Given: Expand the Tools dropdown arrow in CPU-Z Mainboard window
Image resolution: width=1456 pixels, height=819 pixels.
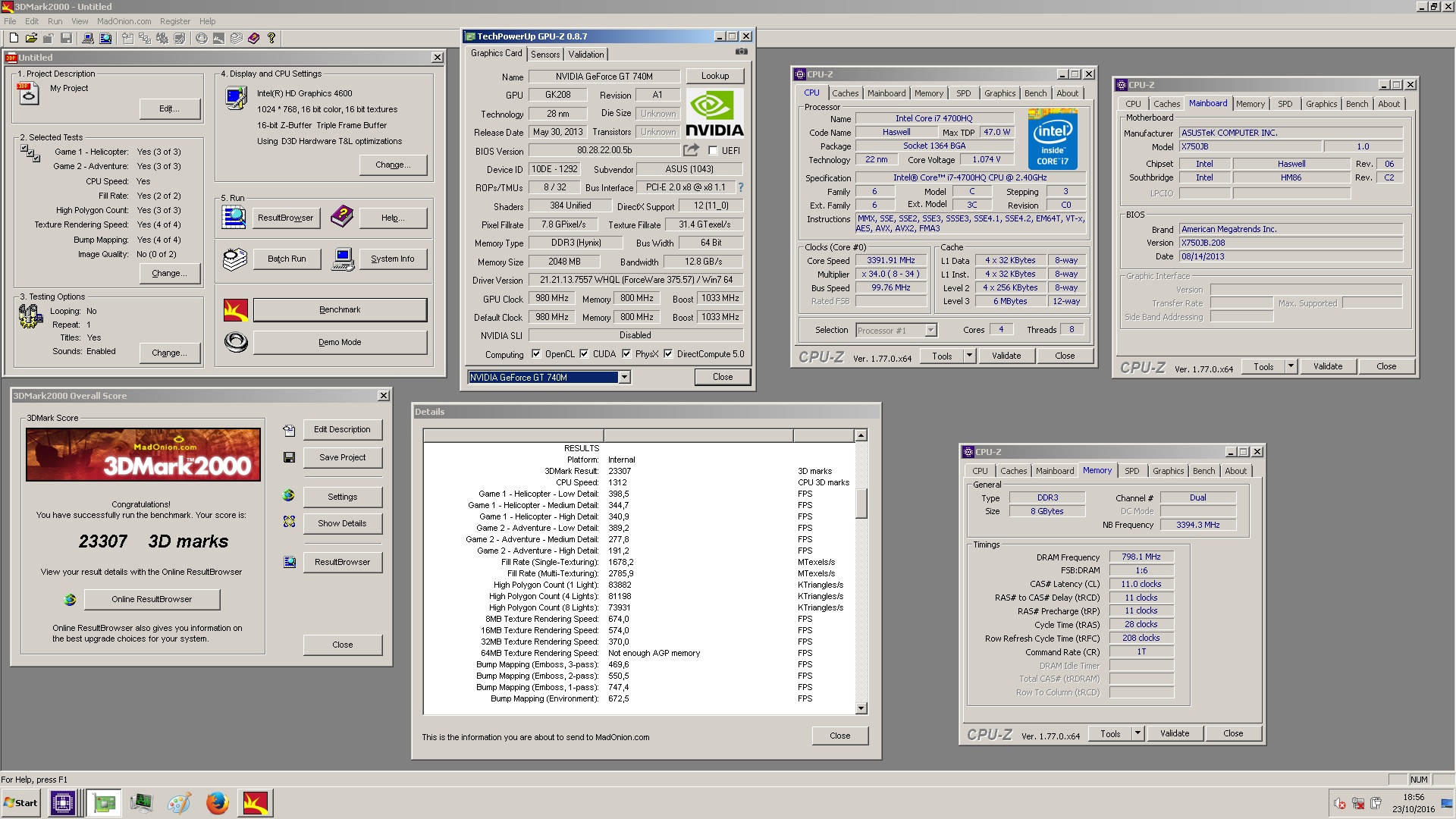Looking at the screenshot, I should click(x=1290, y=366).
